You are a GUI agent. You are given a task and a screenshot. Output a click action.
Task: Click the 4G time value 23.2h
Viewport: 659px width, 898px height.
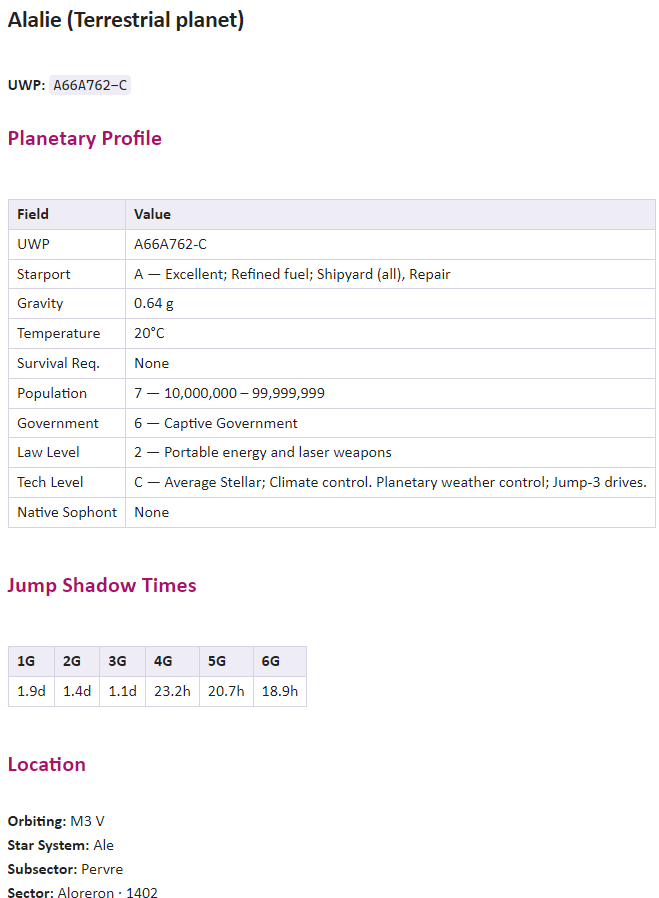pyautogui.click(x=172, y=691)
